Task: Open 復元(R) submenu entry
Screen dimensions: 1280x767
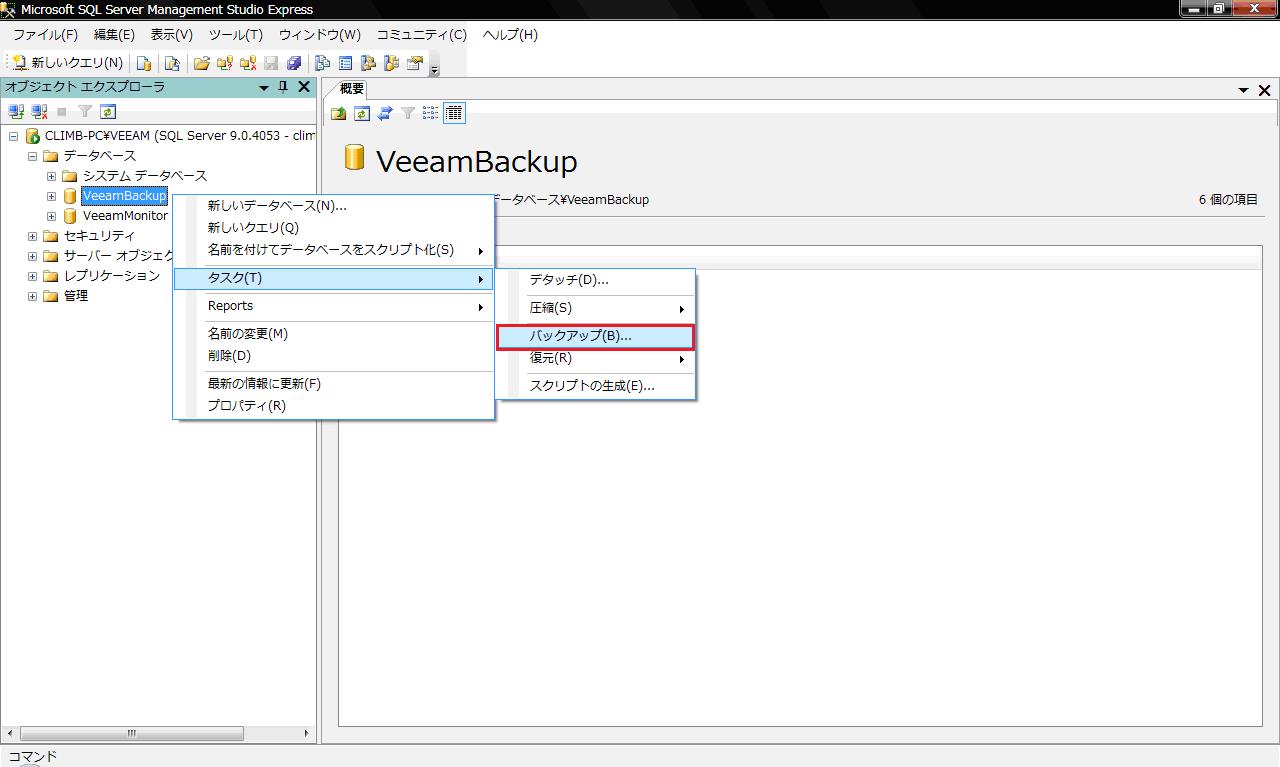Action: coord(596,358)
